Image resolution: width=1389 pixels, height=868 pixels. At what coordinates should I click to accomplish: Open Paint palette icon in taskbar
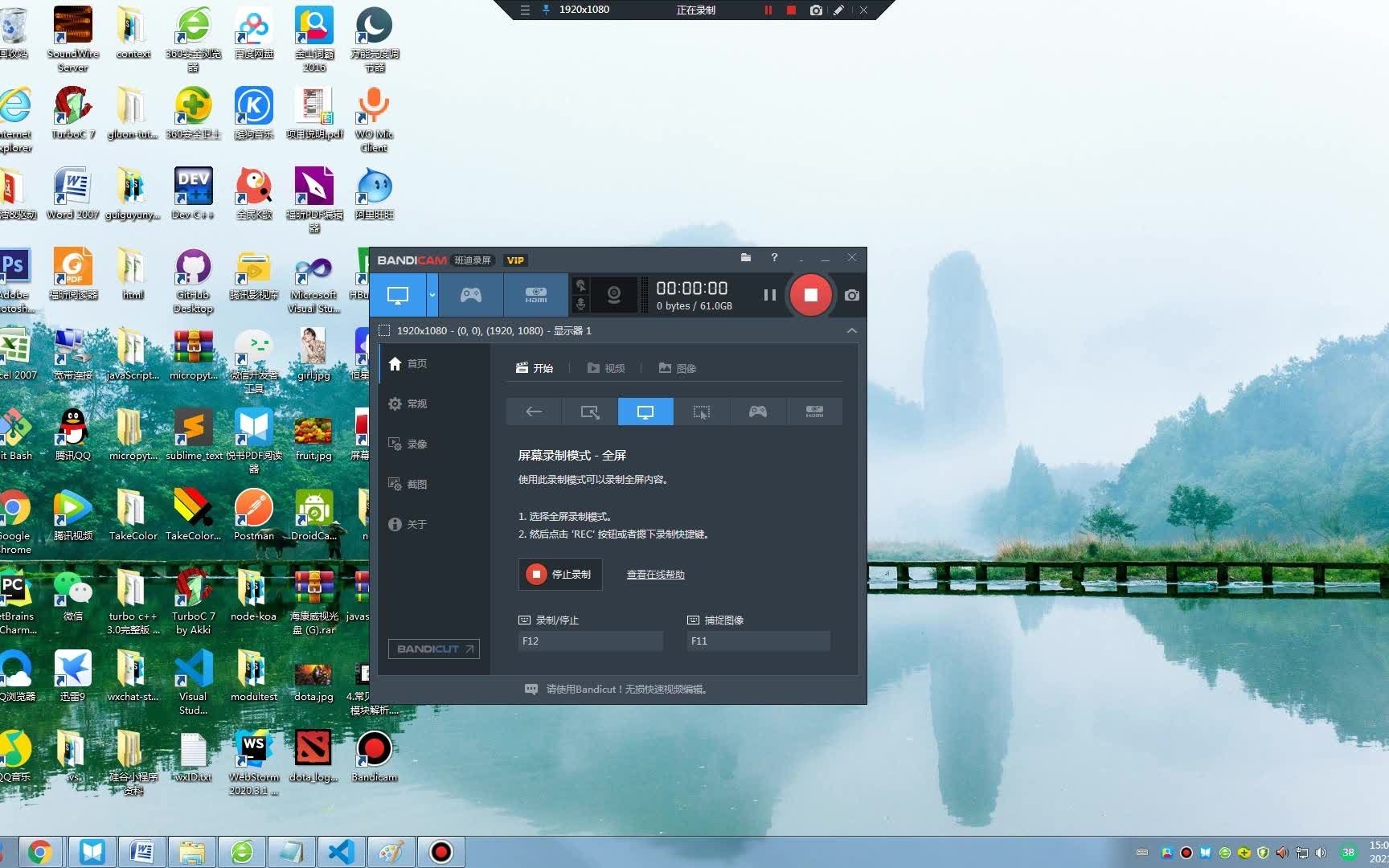(391, 852)
